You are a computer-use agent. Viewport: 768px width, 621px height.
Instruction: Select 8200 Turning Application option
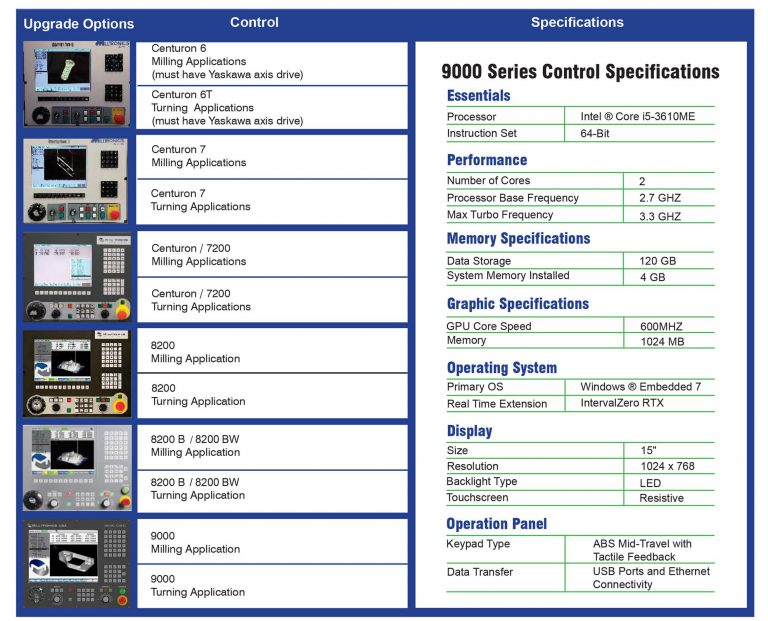click(x=272, y=395)
